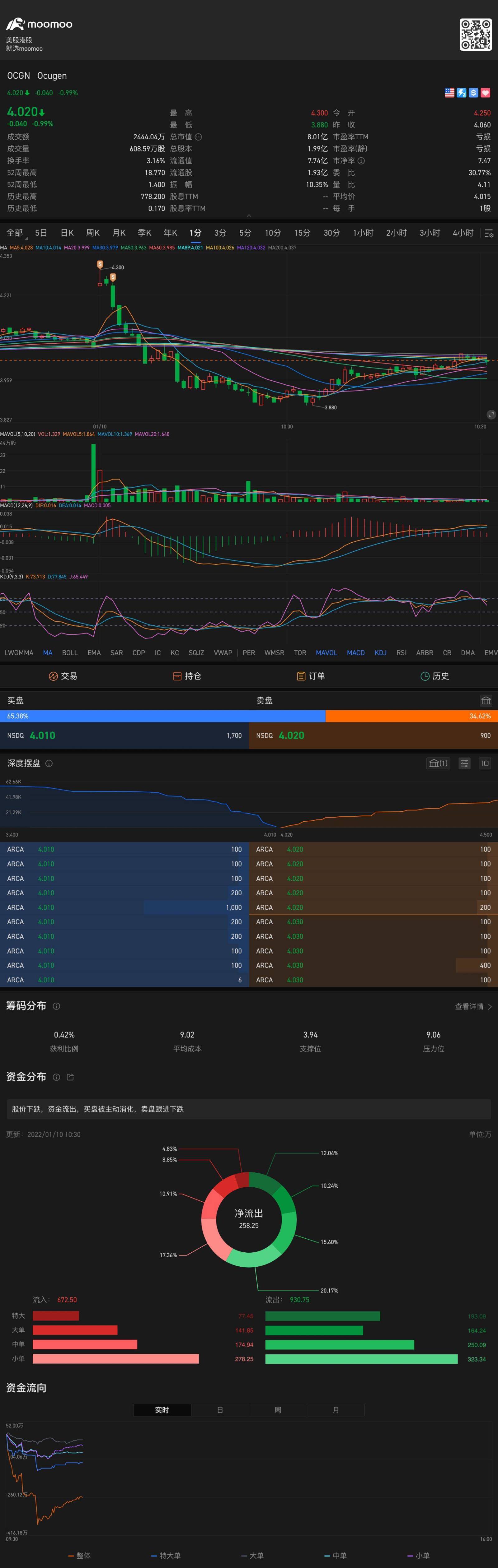The image size is (498, 1568).
Task: Tap the pink heart badge icon
Action: [485, 93]
